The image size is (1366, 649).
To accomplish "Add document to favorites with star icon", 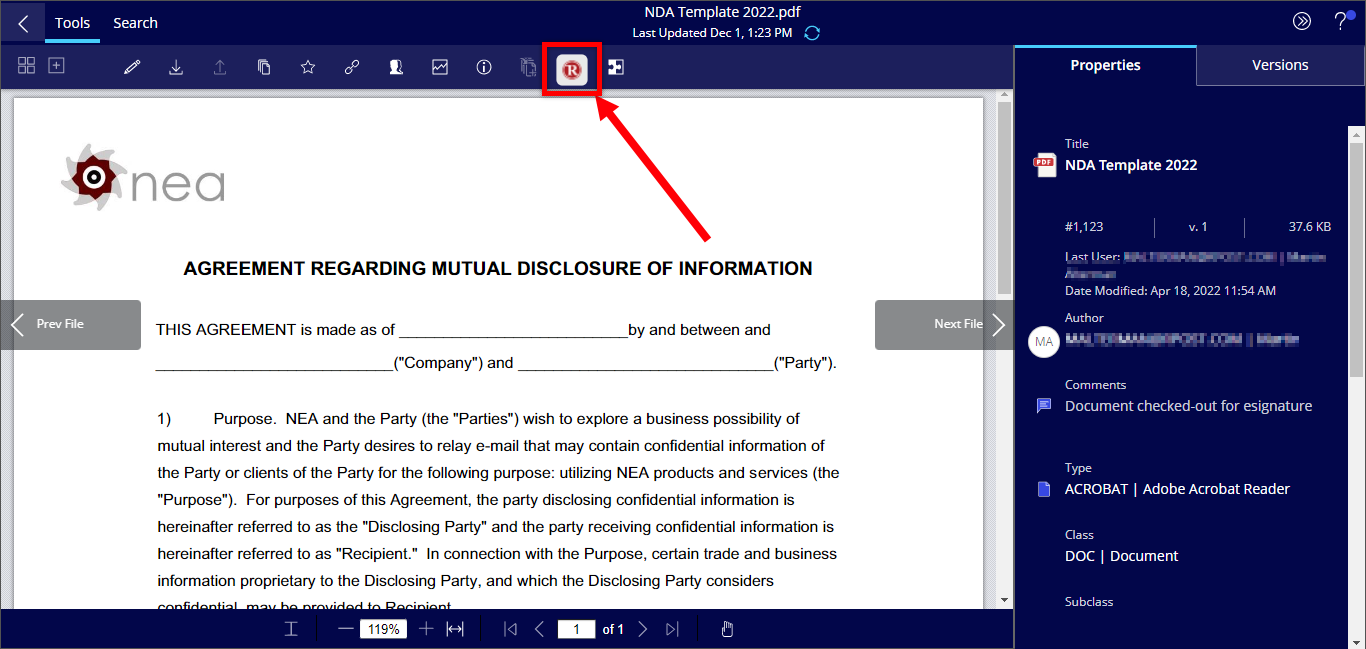I will 308,68.
